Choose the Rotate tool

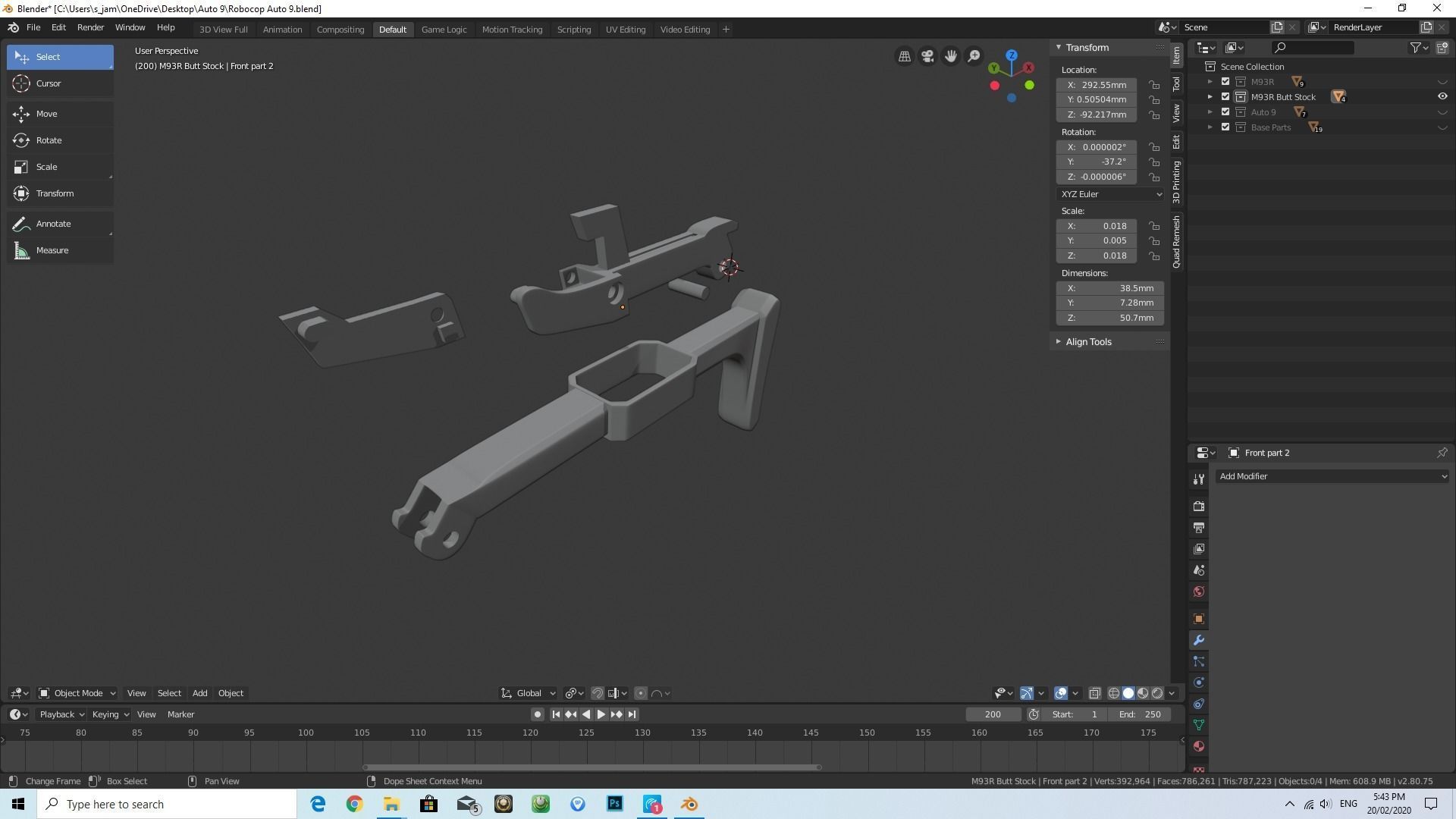tap(49, 140)
